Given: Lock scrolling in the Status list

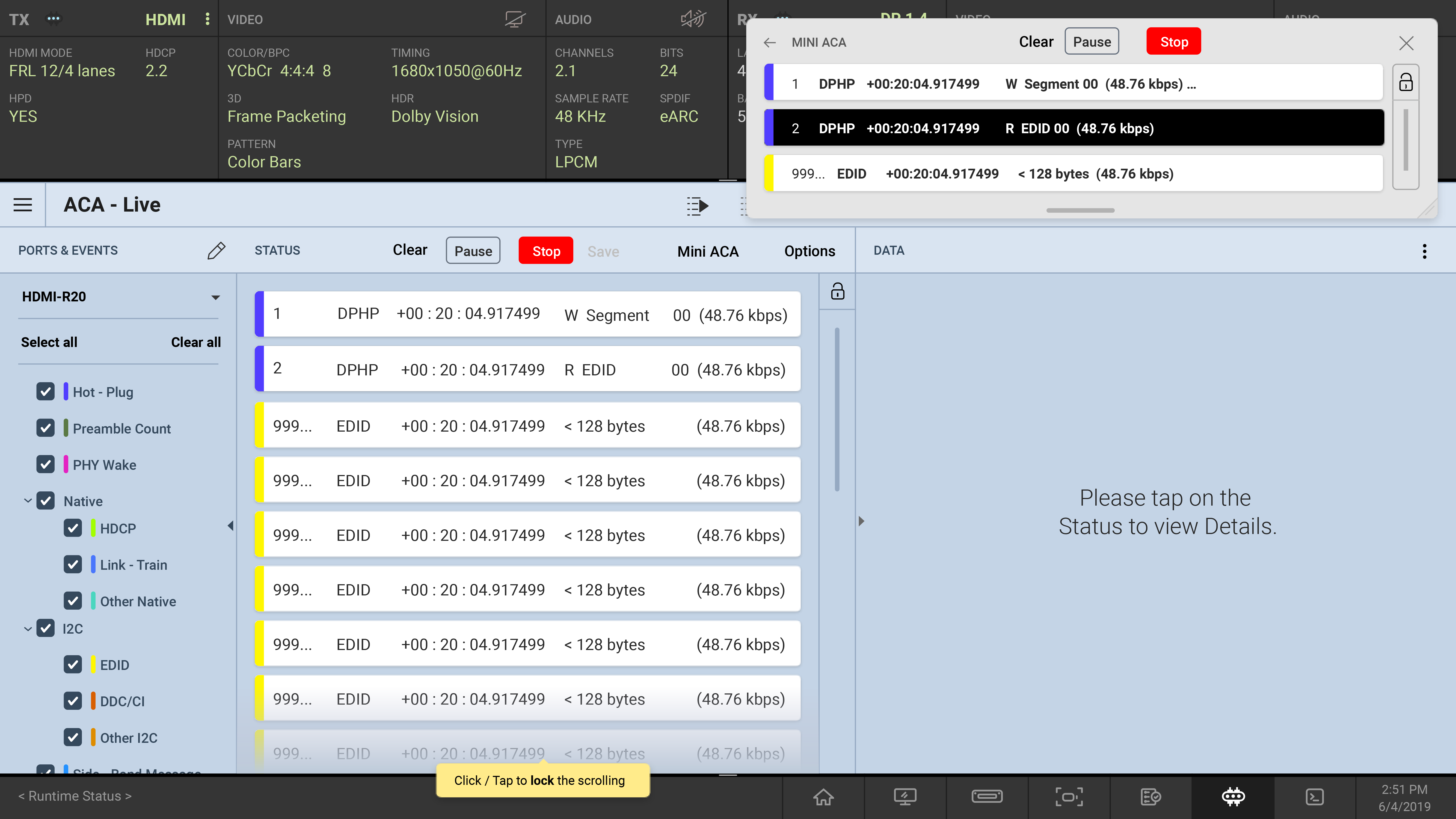Looking at the screenshot, I should pos(838,292).
